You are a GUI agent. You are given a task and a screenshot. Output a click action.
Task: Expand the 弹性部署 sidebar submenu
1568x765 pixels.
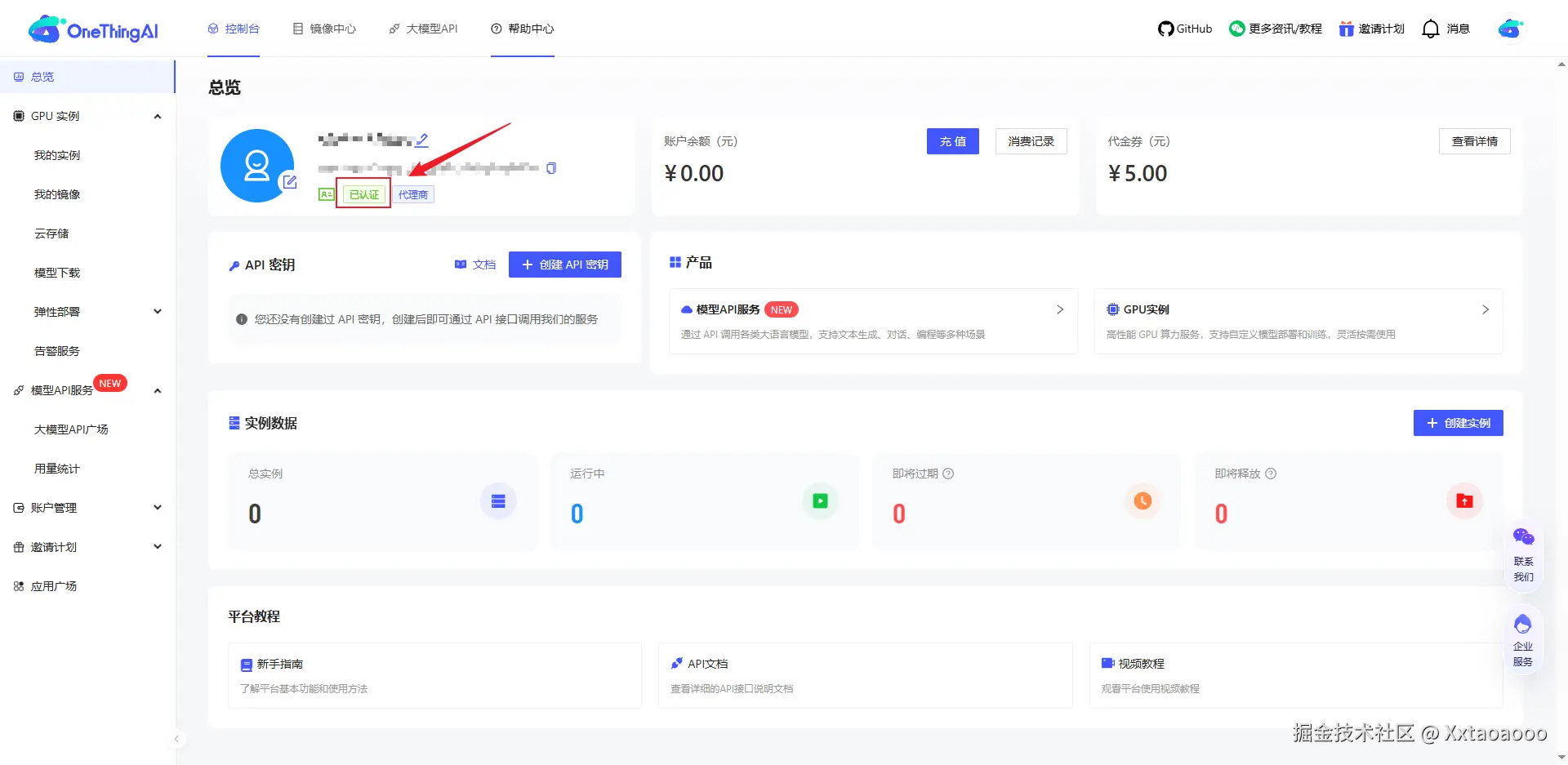[x=158, y=312]
